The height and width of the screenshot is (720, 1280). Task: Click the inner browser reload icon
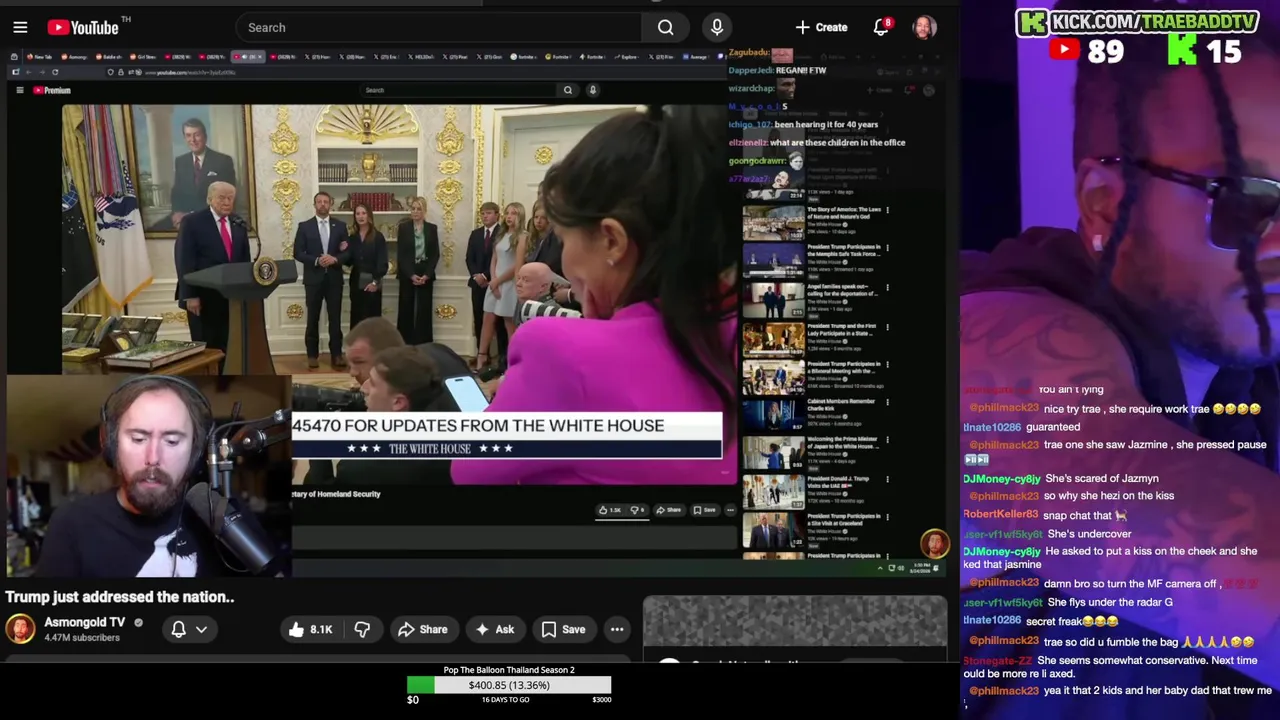(x=55, y=72)
